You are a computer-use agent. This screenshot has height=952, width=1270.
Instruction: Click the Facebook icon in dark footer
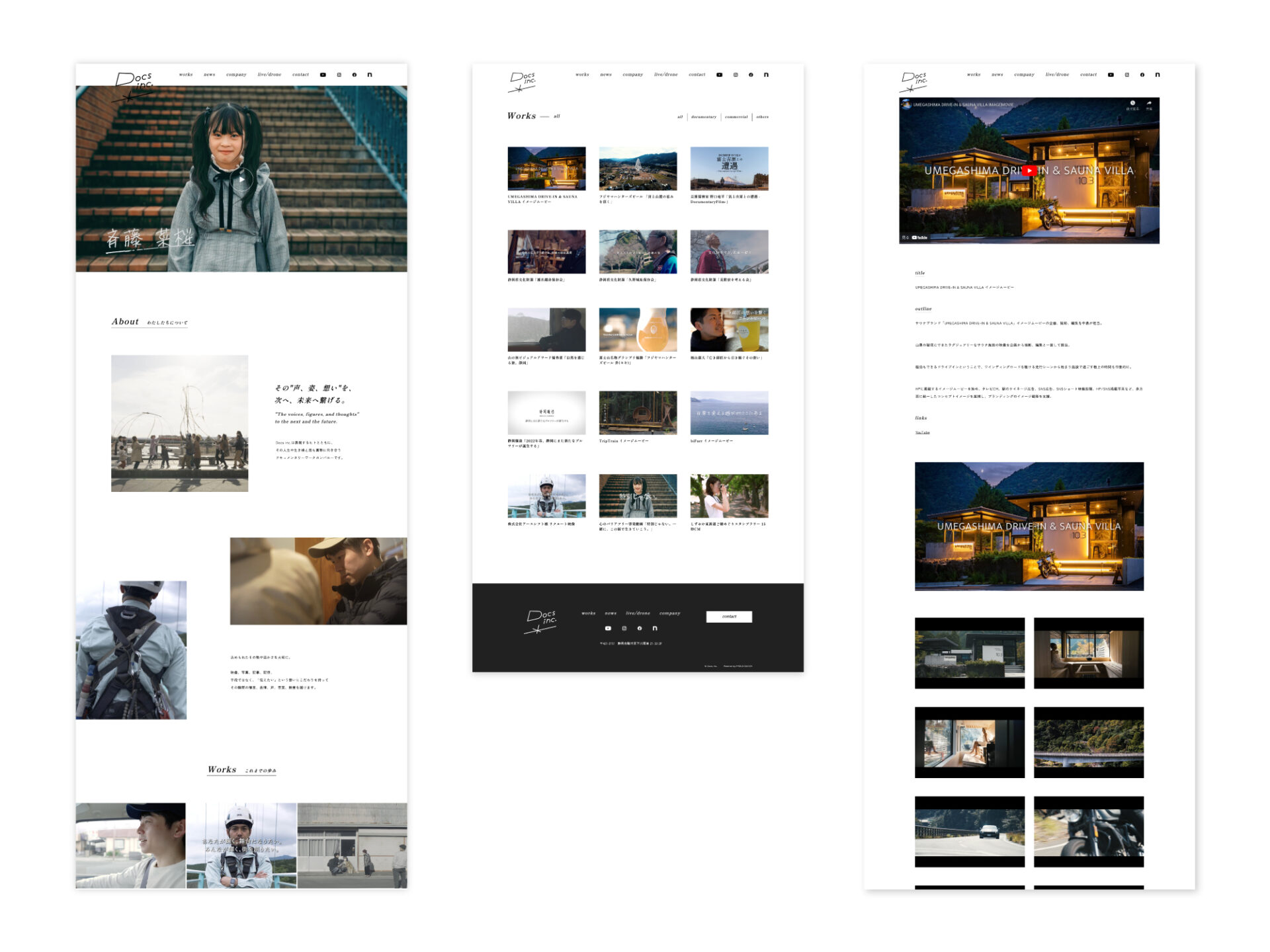click(x=639, y=628)
